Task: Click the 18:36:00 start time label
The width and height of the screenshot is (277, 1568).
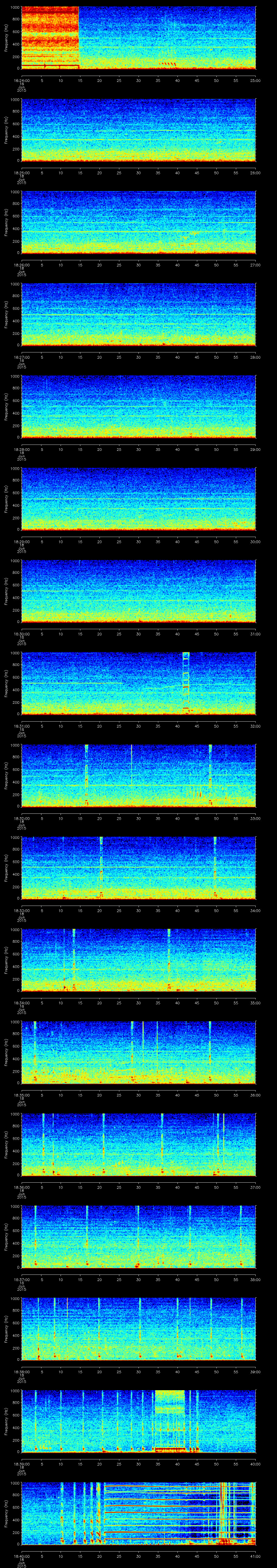Action: point(21,1187)
